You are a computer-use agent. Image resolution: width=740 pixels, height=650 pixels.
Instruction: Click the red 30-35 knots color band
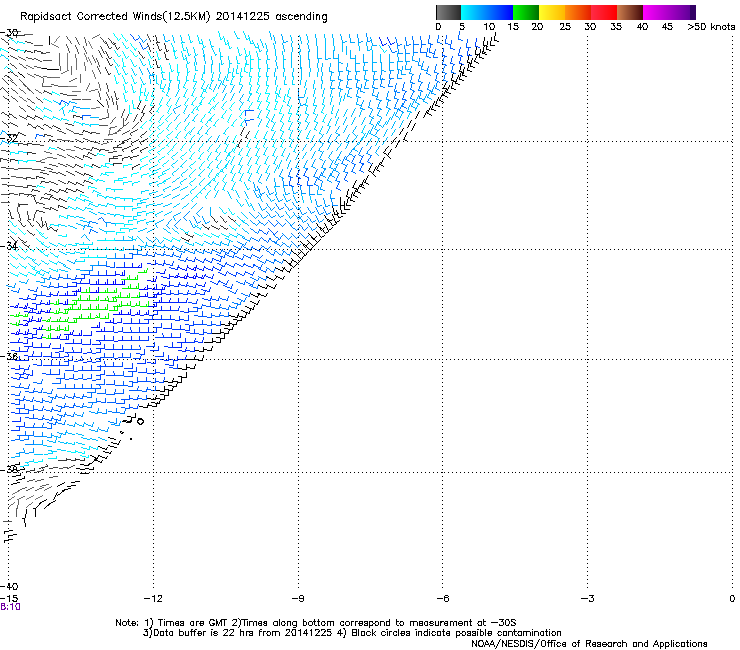[604, 12]
